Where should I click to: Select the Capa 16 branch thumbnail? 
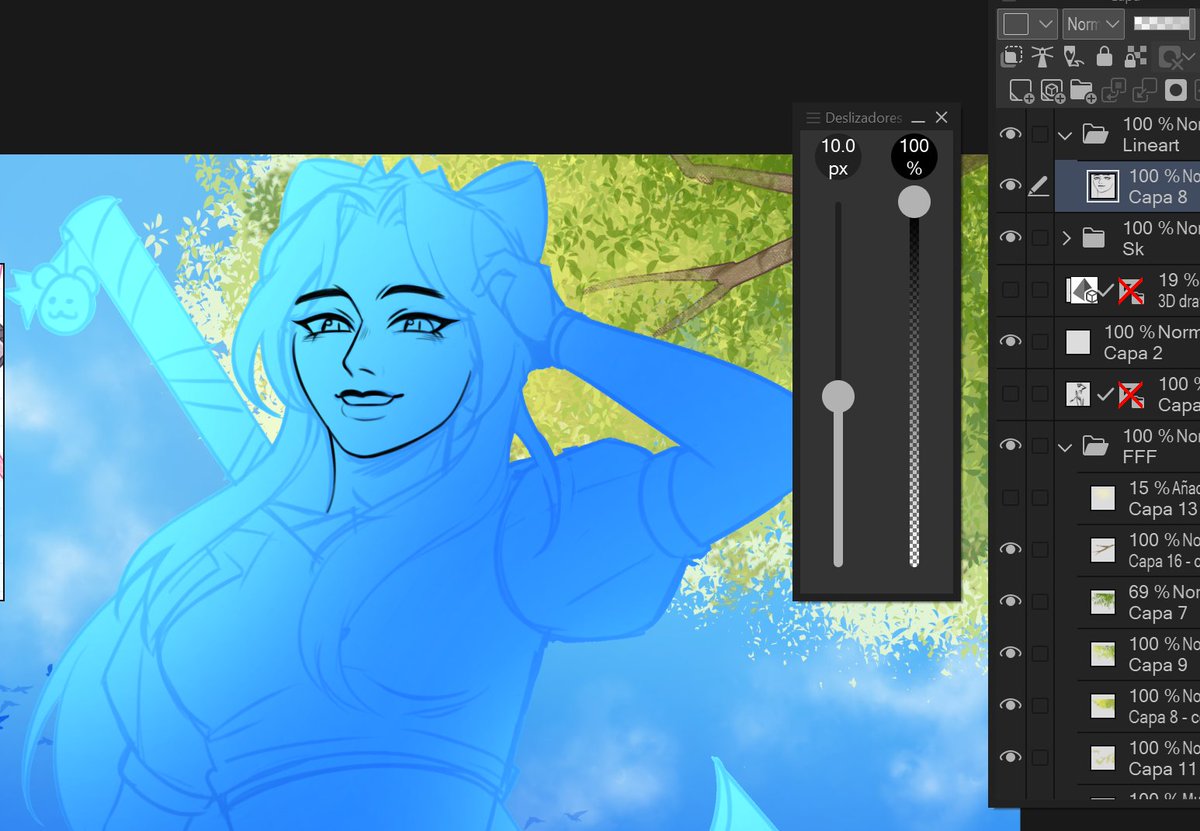[1103, 550]
